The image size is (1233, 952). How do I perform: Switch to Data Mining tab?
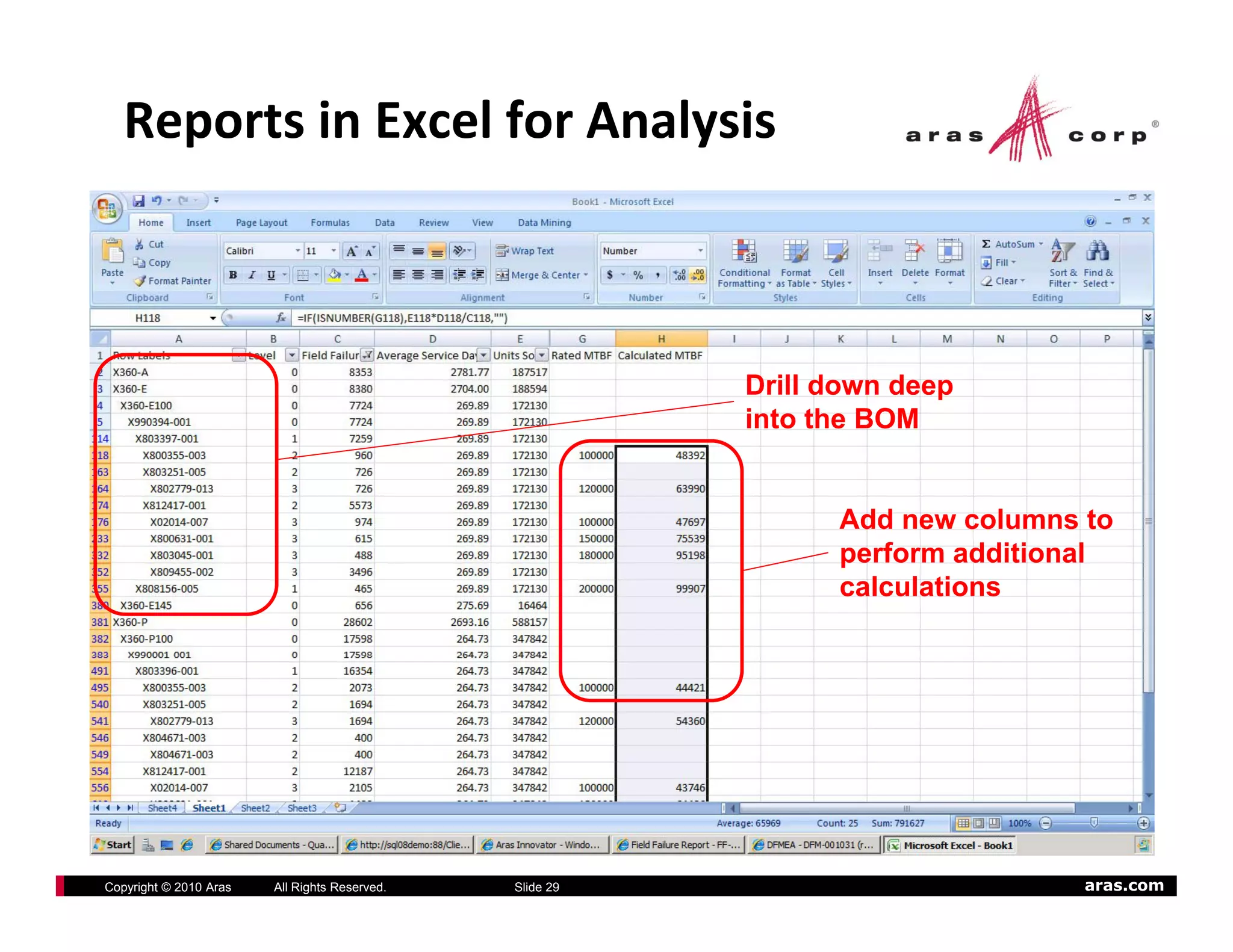[x=544, y=223]
